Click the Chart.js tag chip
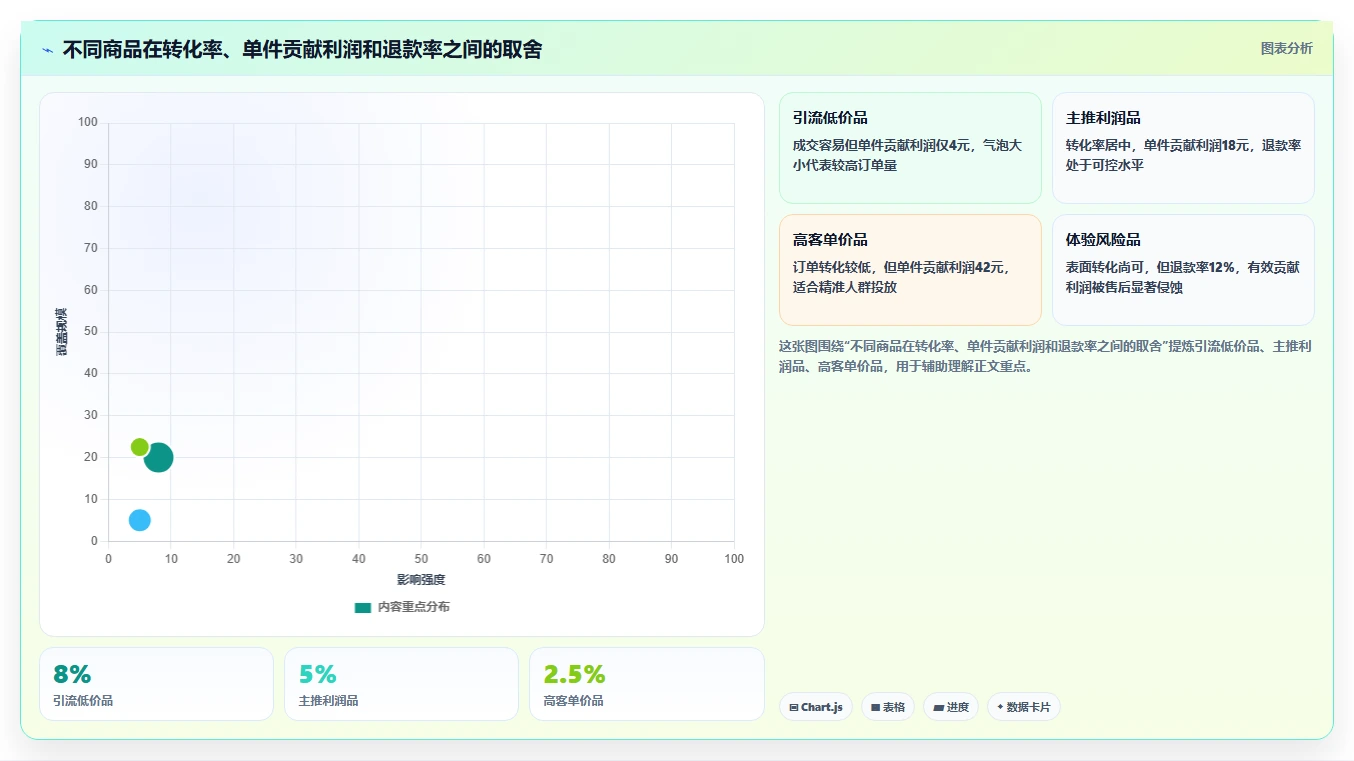 tap(816, 707)
